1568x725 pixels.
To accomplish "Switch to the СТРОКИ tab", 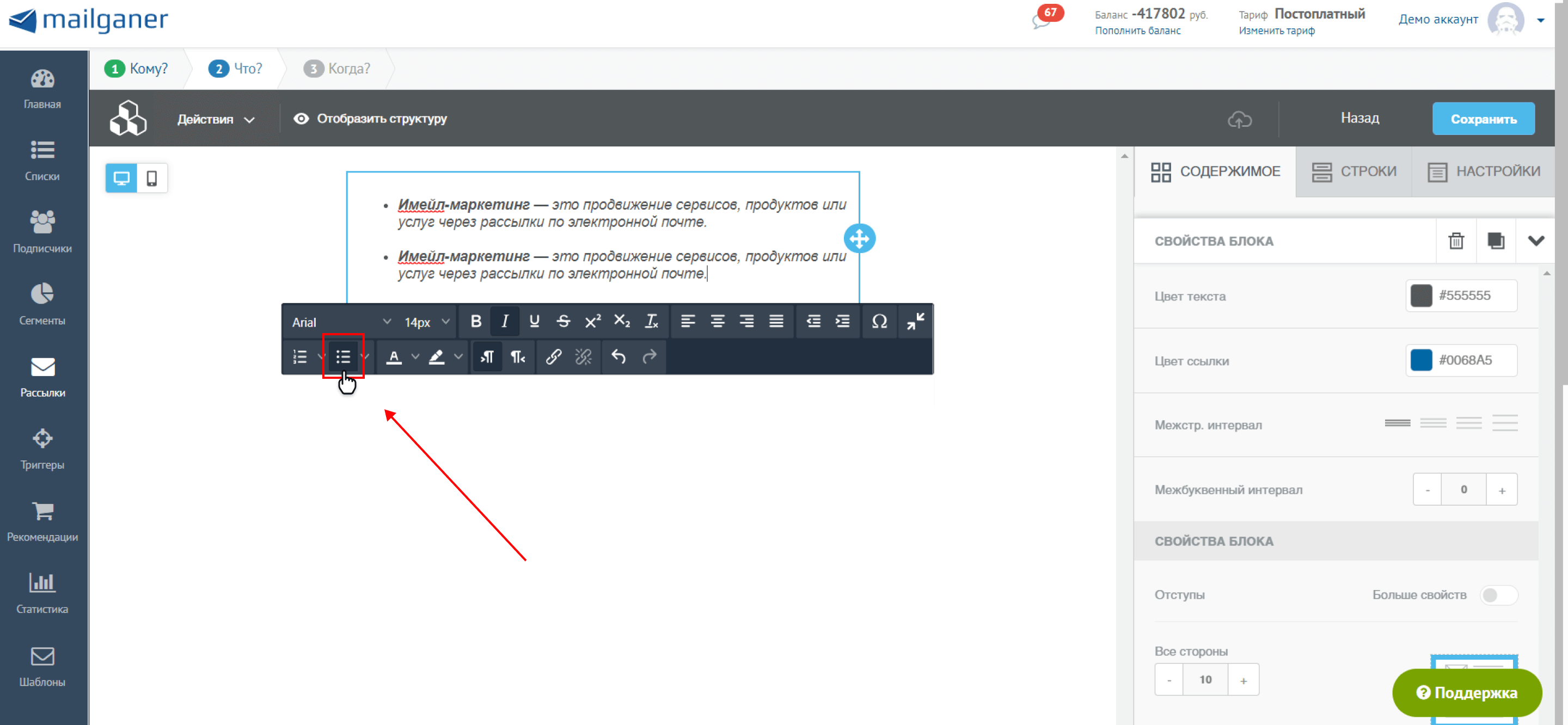I will [1353, 171].
